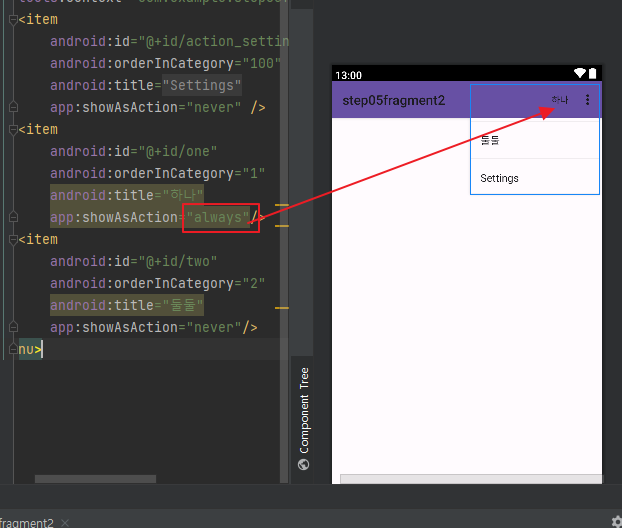622x528 pixels.
Task: Click the yellow warning marker next to the 둘둘 line
Action: tap(282, 308)
